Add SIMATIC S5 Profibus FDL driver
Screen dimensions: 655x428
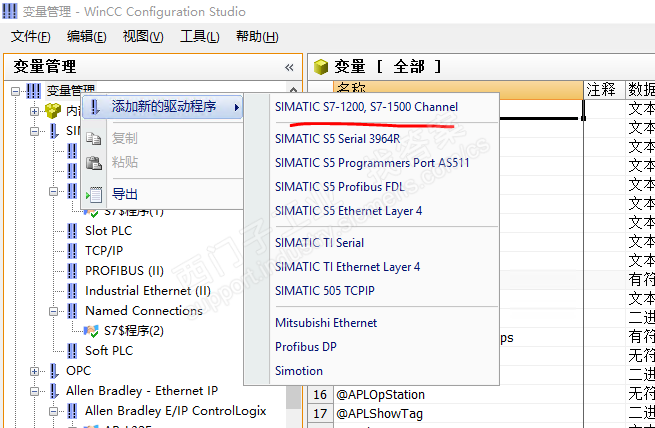(340, 187)
